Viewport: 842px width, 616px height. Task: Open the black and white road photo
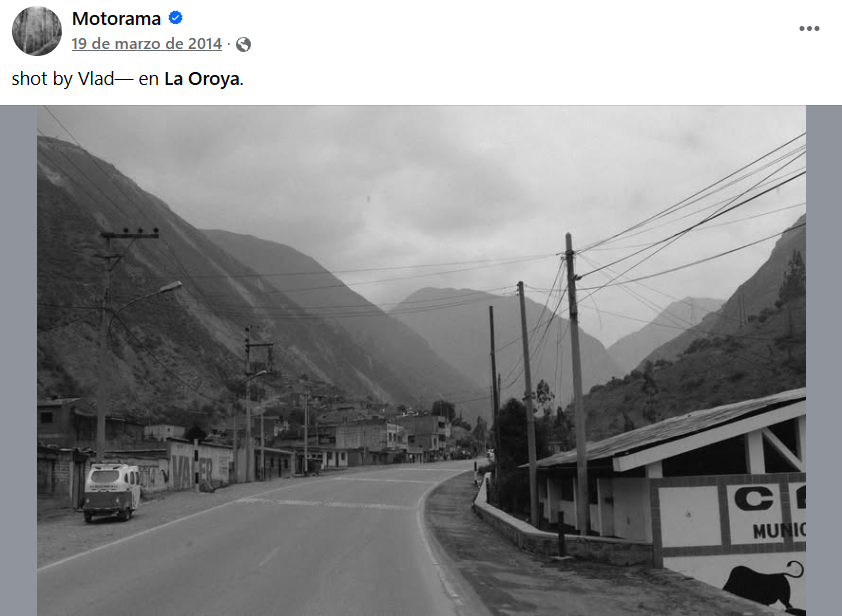coord(421,360)
